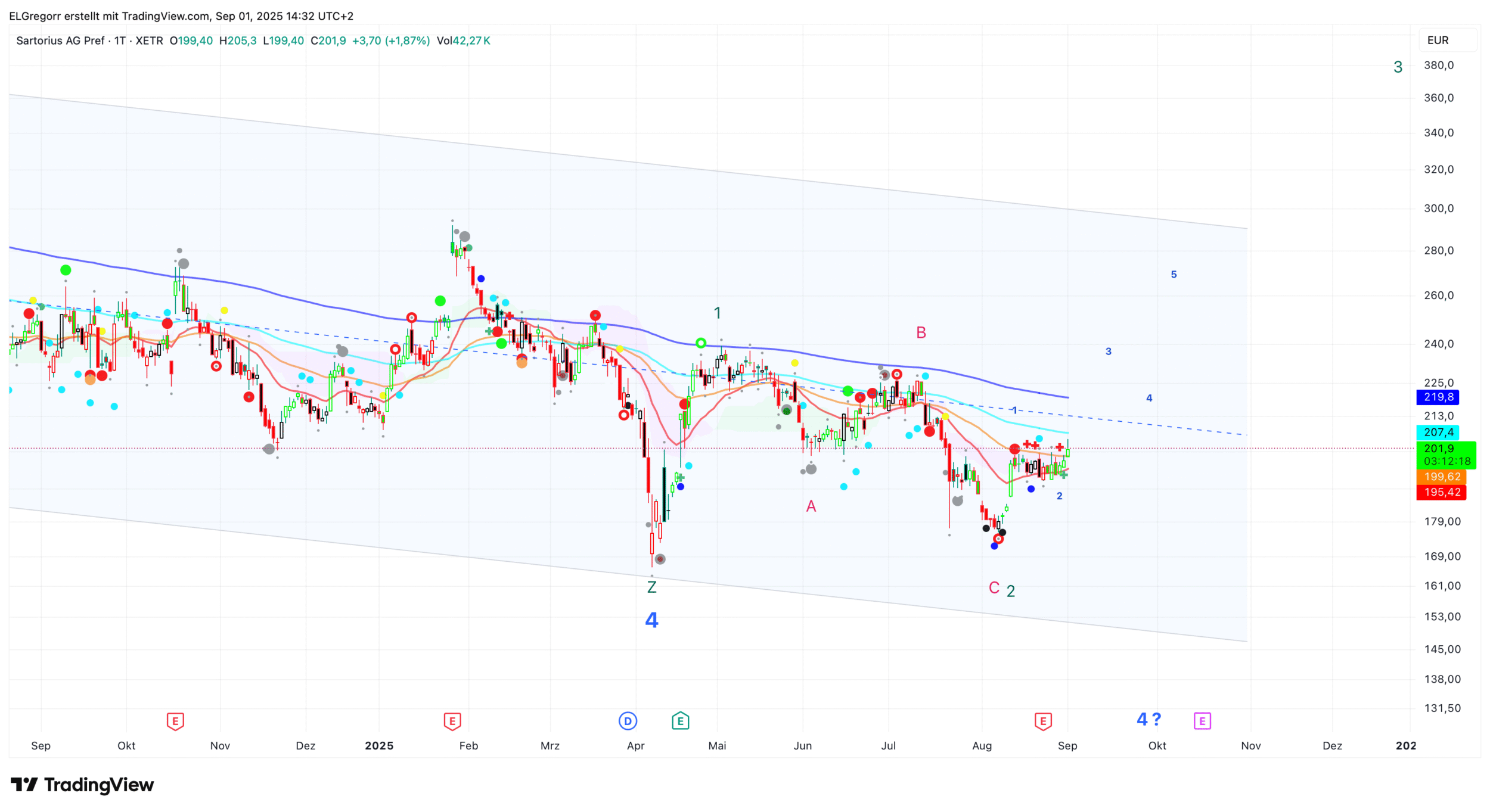Screen dimensions: 1490x812
Task: Open the blue dividend D marker
Action: 628,721
